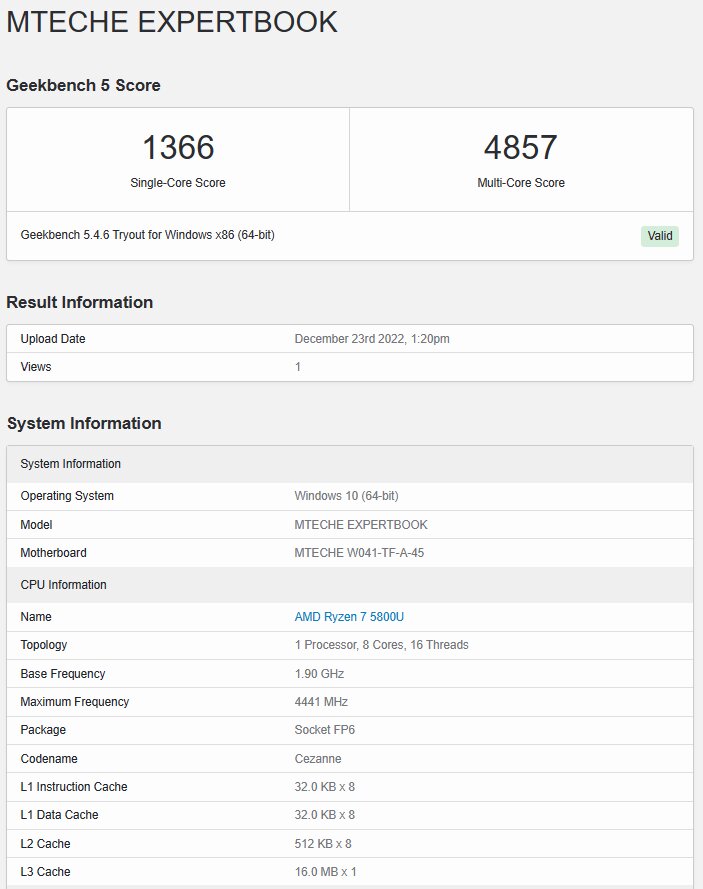
Task: Select MTECHE EXPERTBOOK model value
Action: coord(361,525)
